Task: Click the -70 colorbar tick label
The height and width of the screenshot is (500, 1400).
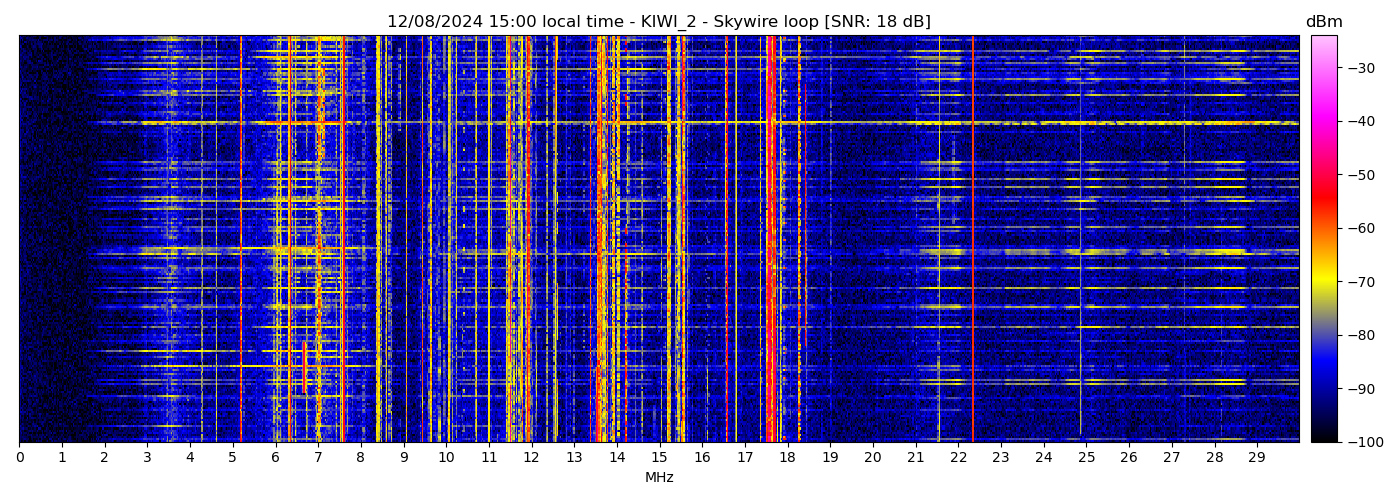Action: click(x=1359, y=282)
